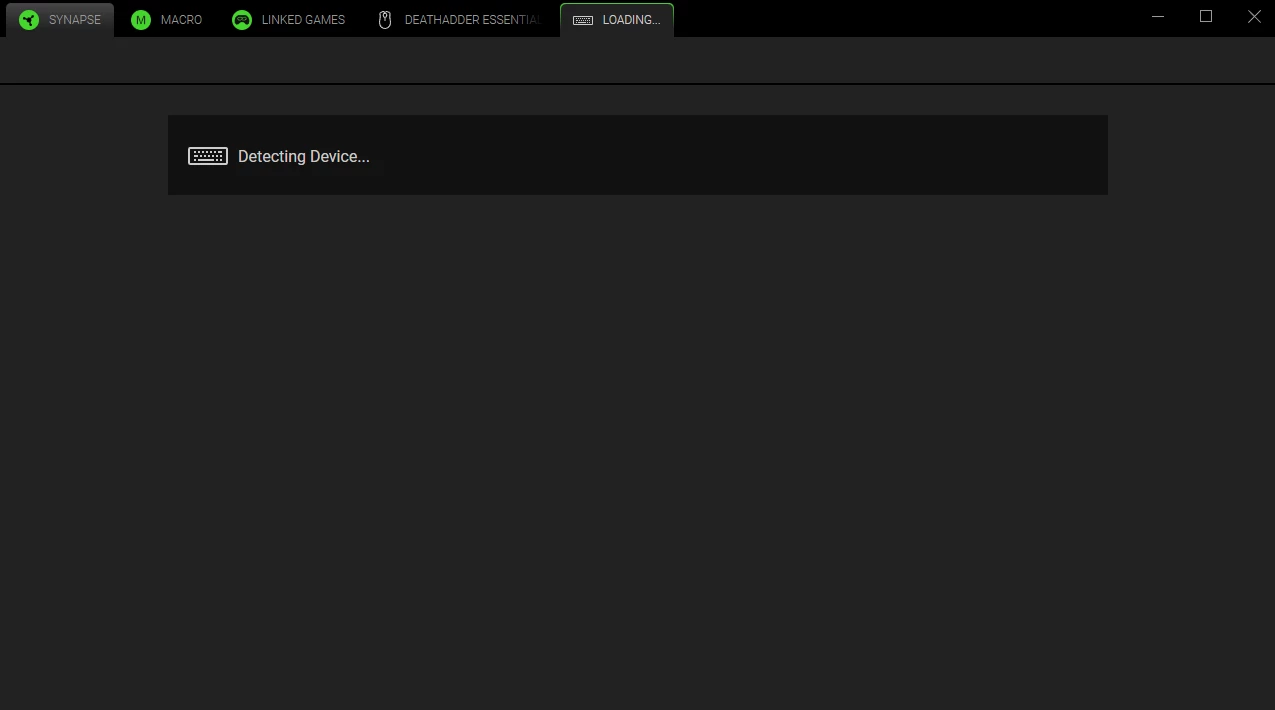Click the DeathAdder mouse icon
This screenshot has height=710, width=1275.
(x=385, y=20)
